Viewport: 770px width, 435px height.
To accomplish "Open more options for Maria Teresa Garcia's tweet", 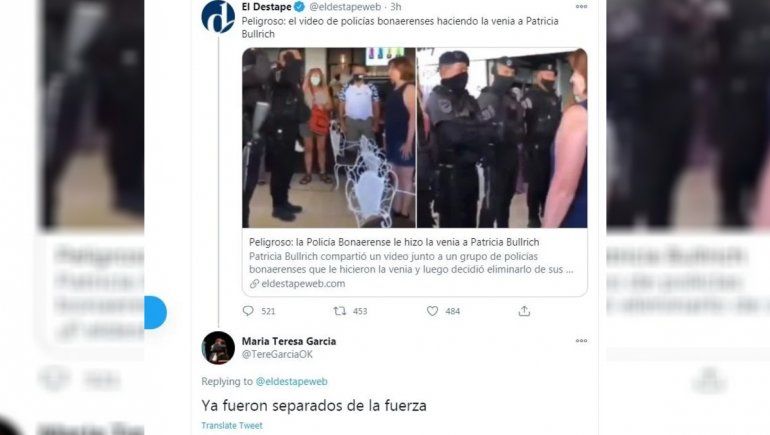I will (x=581, y=341).
